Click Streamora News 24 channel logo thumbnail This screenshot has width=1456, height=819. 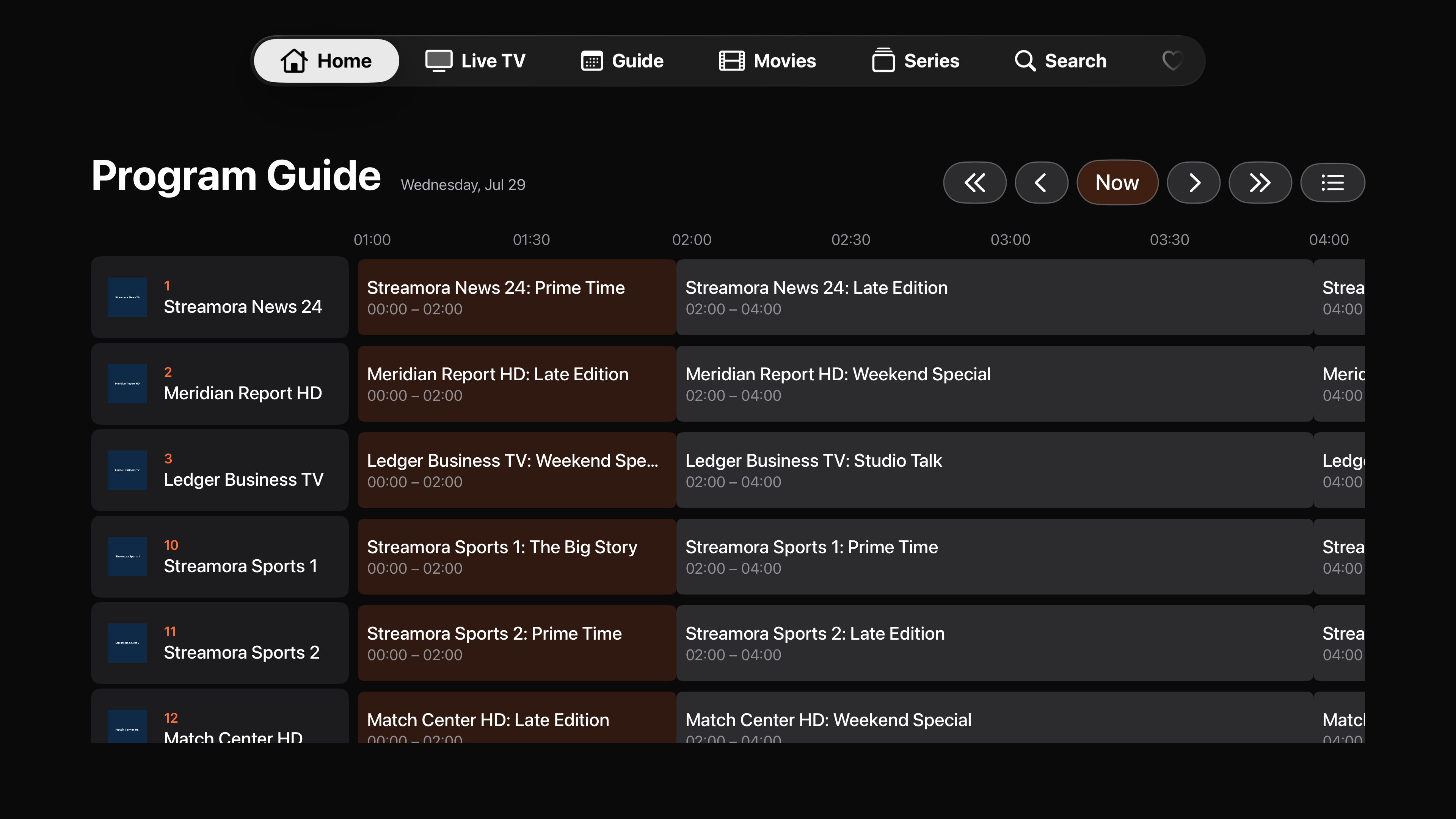click(127, 297)
